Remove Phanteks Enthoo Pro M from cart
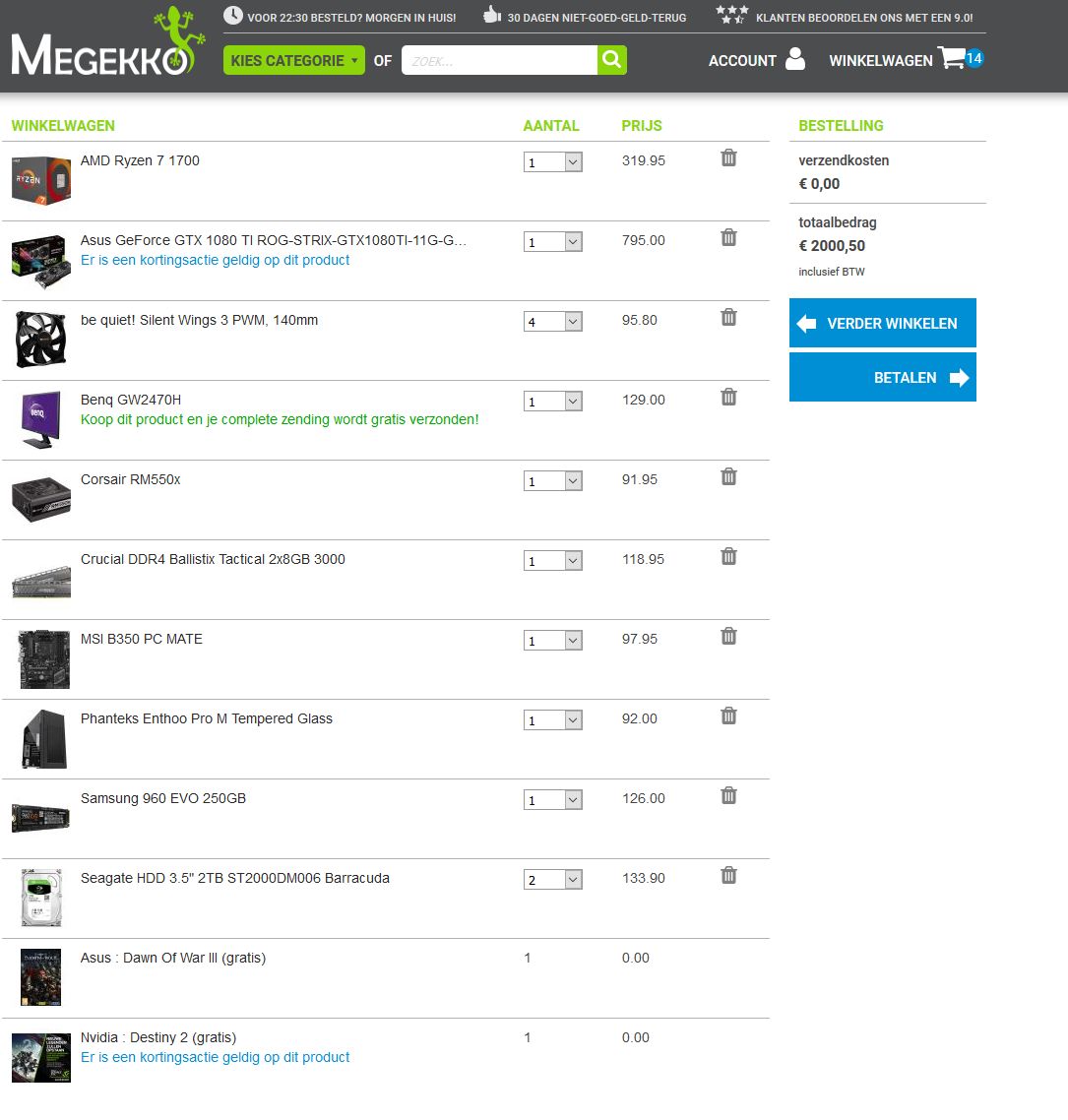Viewport: 1068px width, 1120px height. 728,716
